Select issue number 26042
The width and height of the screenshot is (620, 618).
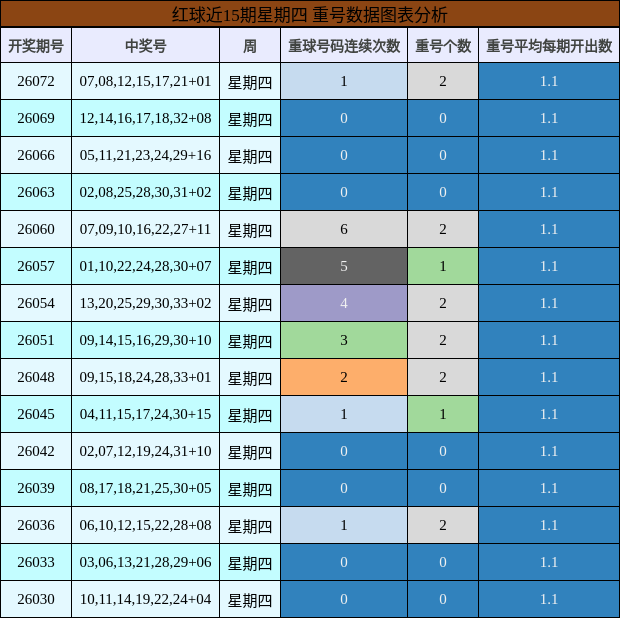pyautogui.click(x=36, y=451)
